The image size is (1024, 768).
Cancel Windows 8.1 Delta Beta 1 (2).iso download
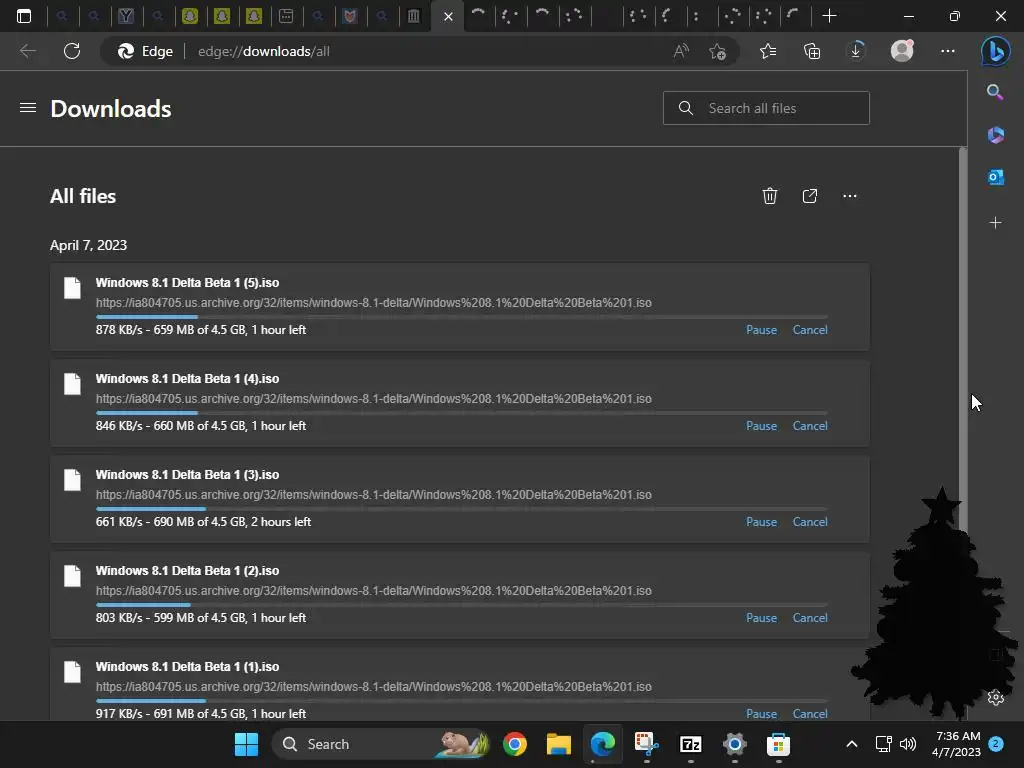[810, 618]
